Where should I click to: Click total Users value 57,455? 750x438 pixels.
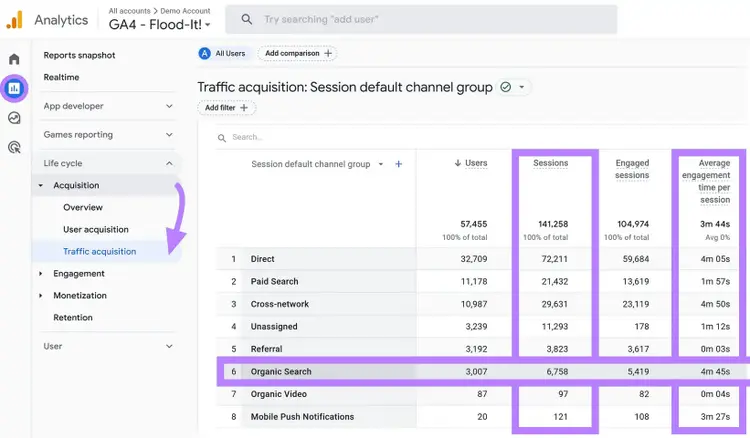[x=474, y=224]
